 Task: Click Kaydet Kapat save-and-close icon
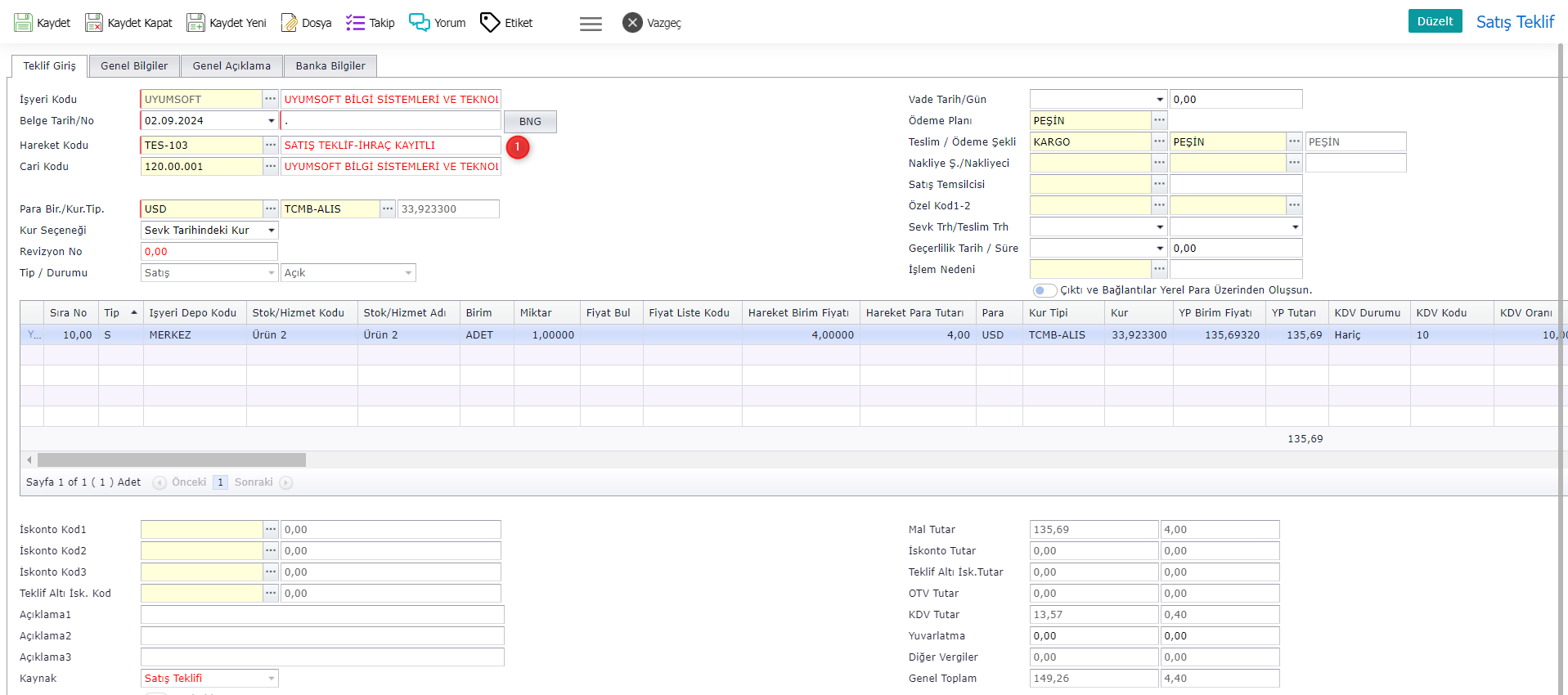click(x=94, y=23)
